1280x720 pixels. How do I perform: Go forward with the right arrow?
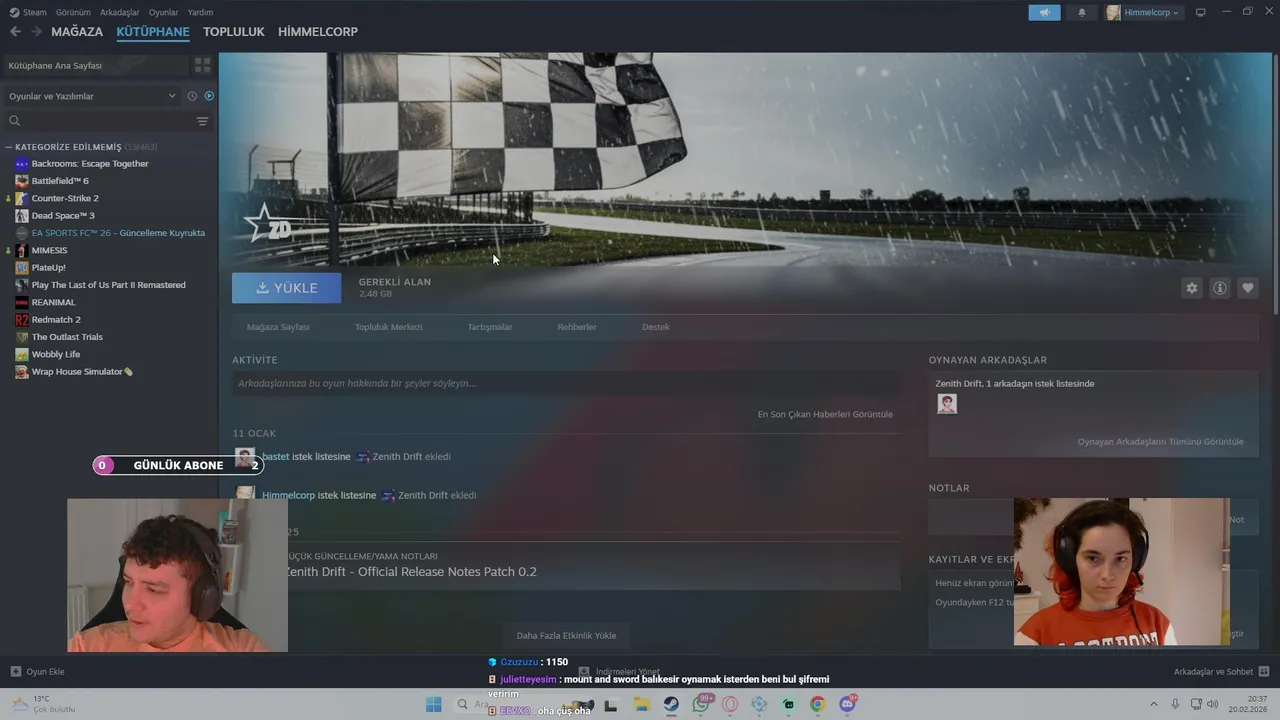click(x=37, y=32)
